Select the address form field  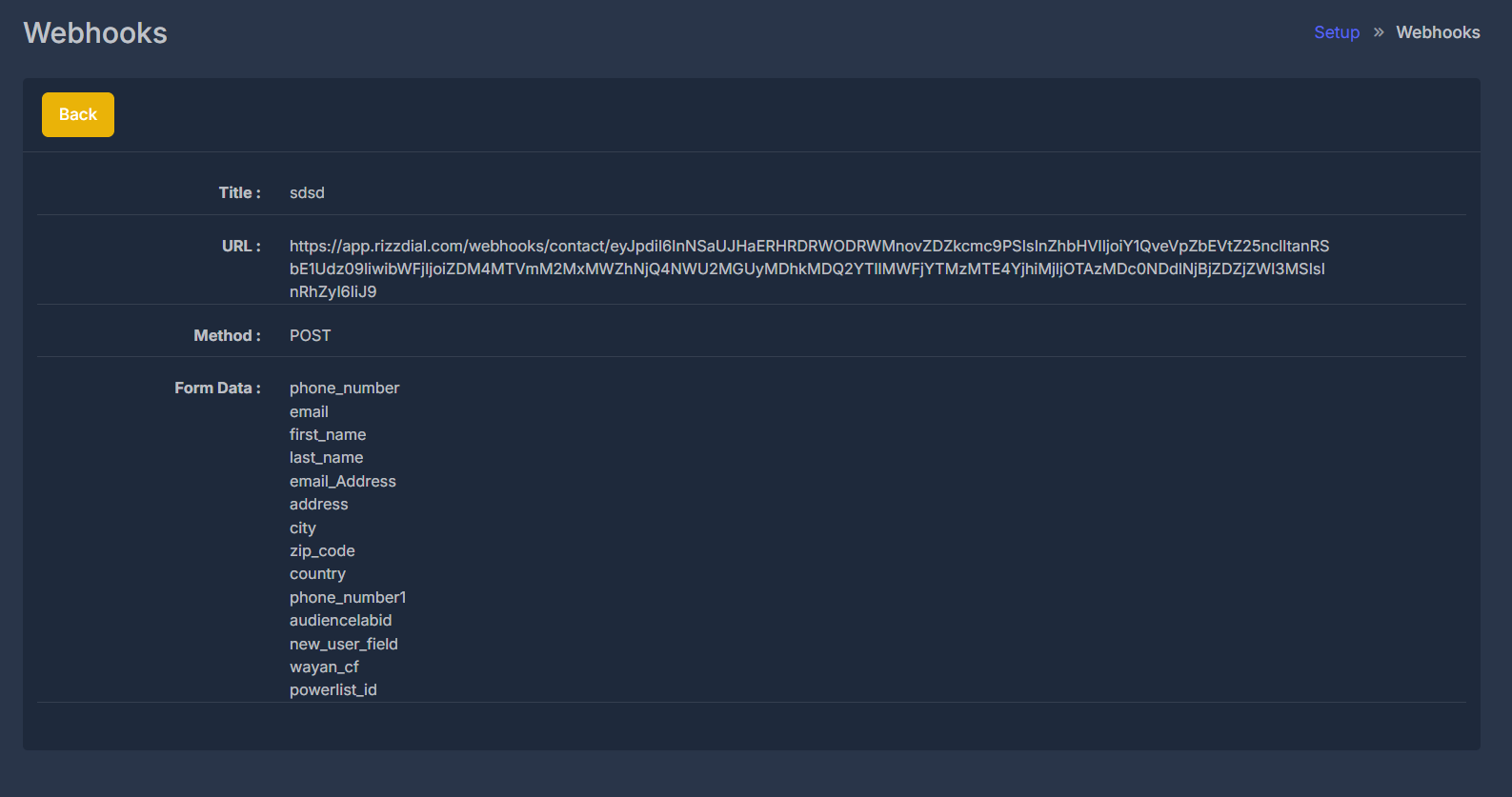pyautogui.click(x=319, y=504)
